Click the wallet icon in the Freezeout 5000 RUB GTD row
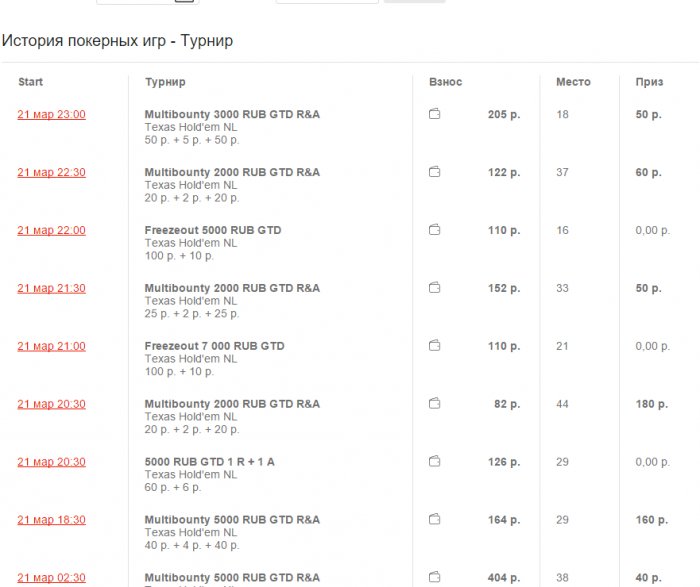 [434, 230]
